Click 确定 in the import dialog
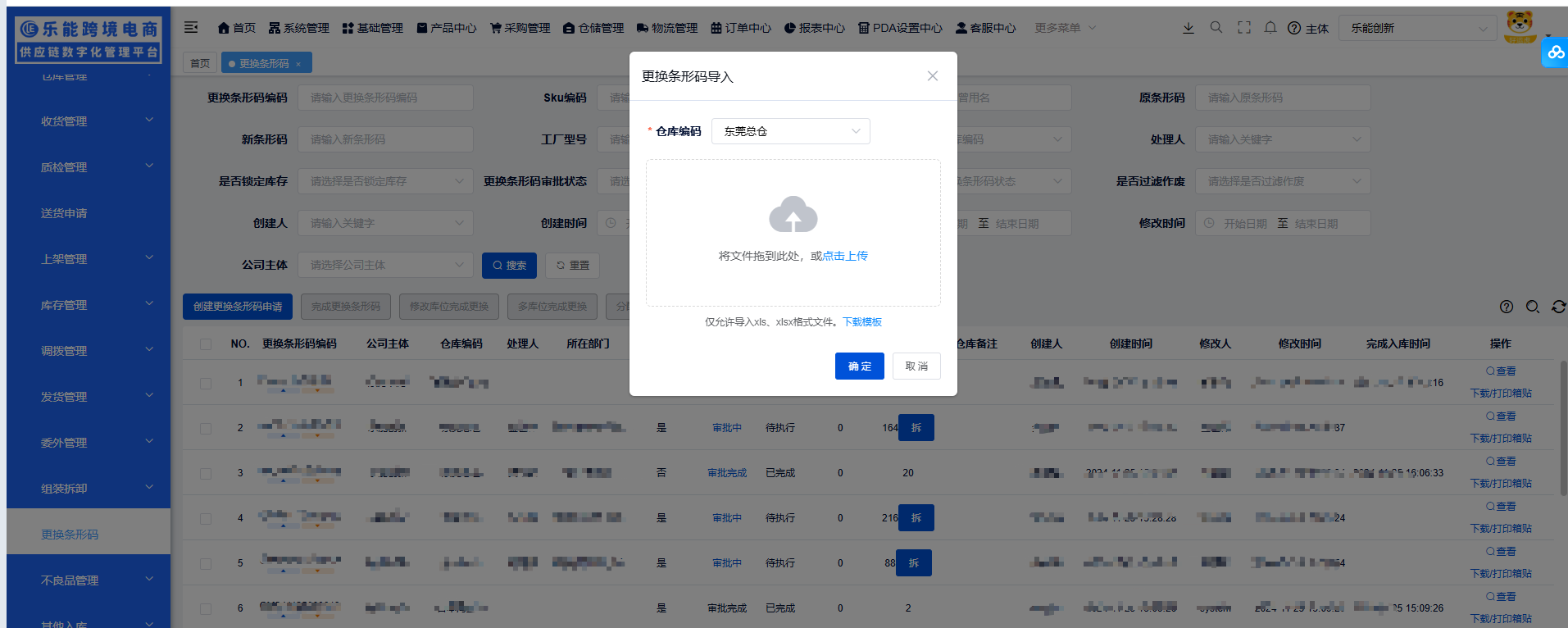 860,366
